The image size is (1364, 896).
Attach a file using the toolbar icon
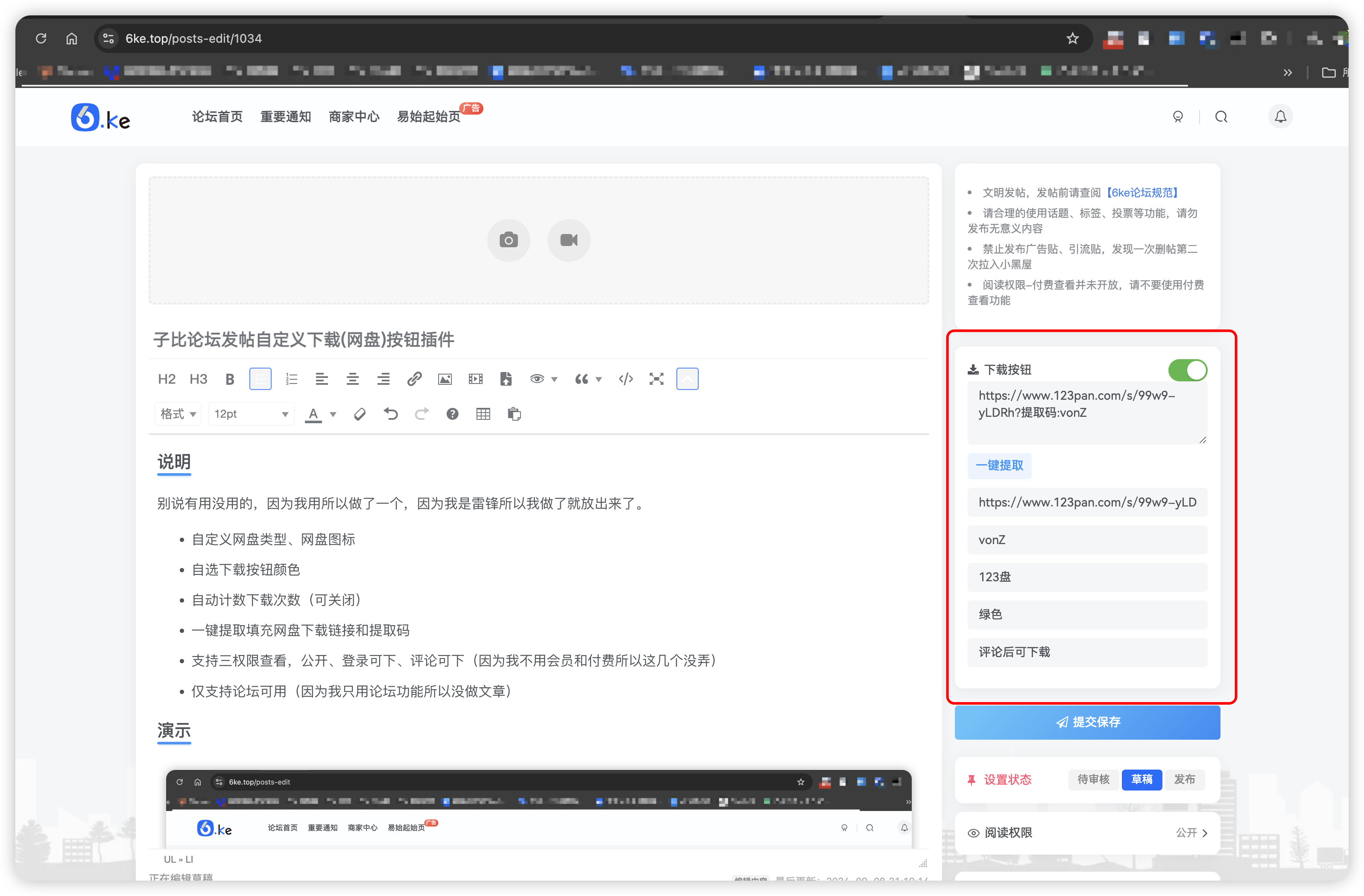[x=506, y=378]
